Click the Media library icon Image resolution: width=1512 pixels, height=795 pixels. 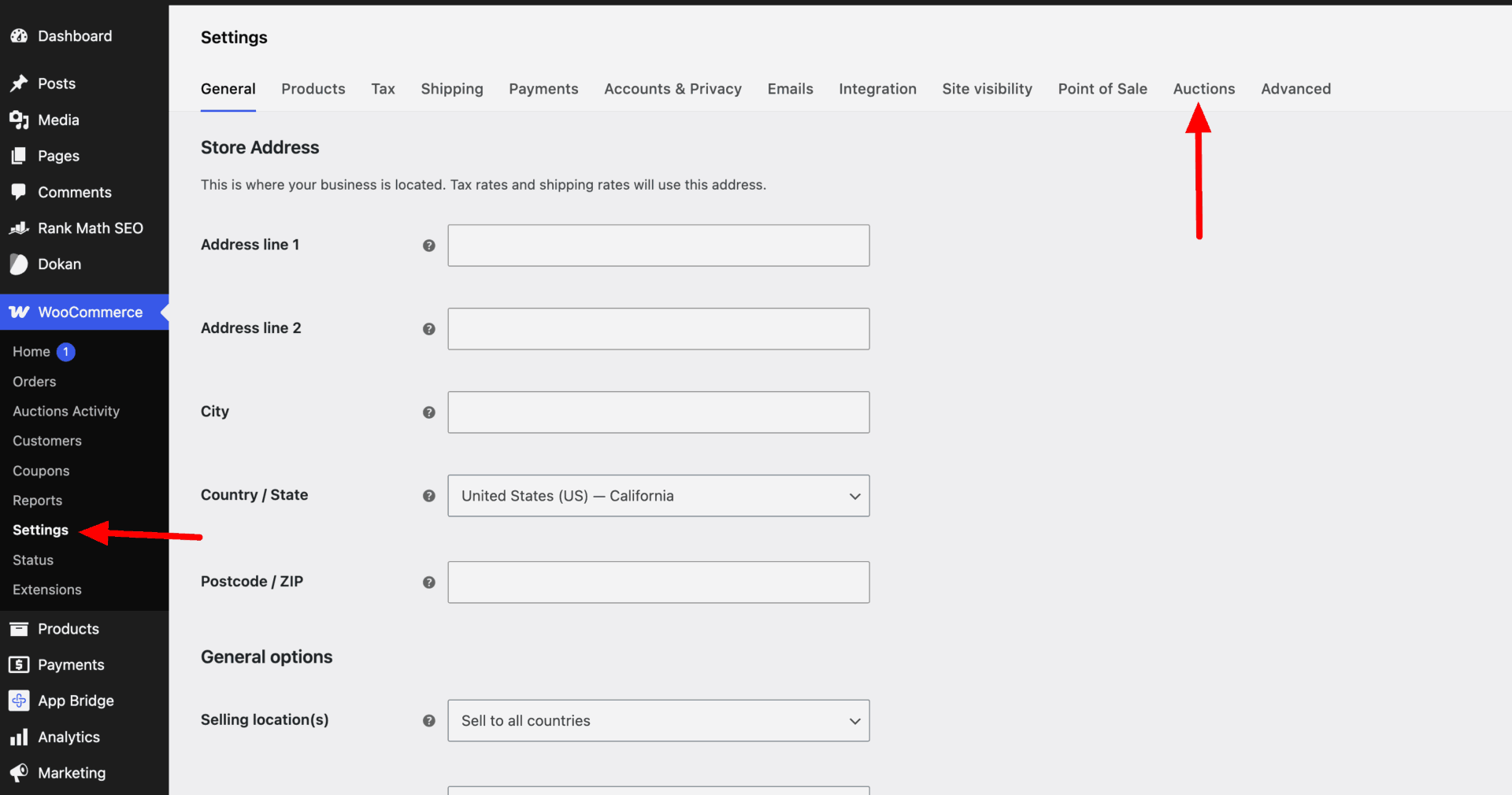pos(19,120)
